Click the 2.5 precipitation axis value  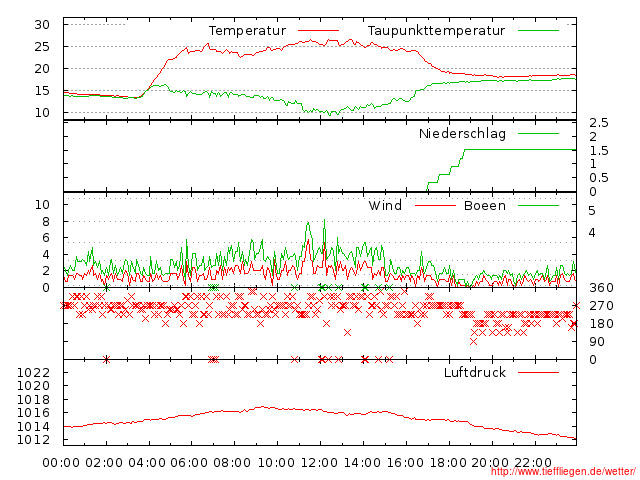pyautogui.click(x=598, y=122)
